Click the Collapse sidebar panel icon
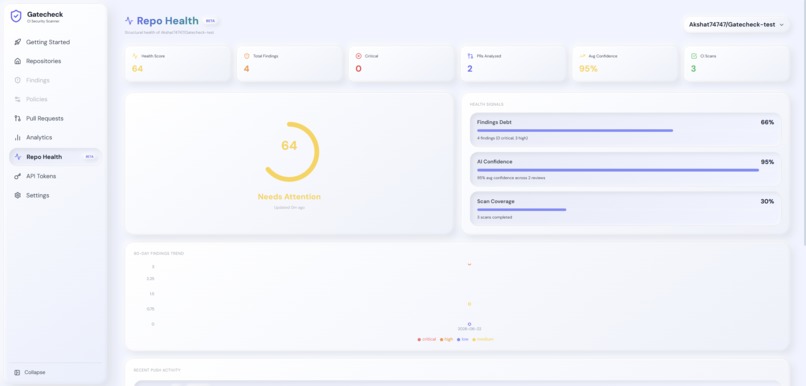The height and width of the screenshot is (386, 806). pyautogui.click(x=17, y=372)
